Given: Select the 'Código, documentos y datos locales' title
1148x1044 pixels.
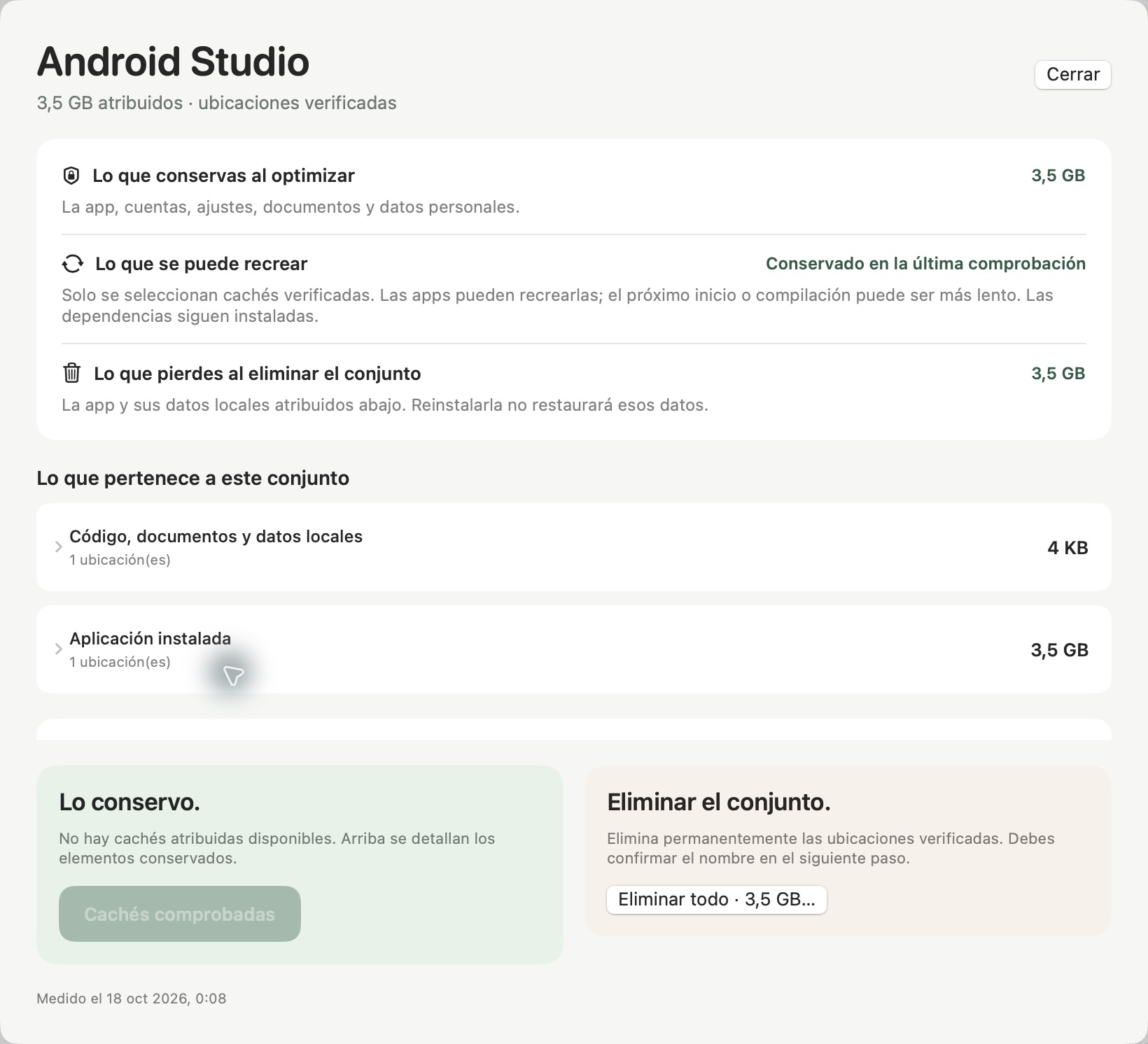Looking at the screenshot, I should click(216, 537).
